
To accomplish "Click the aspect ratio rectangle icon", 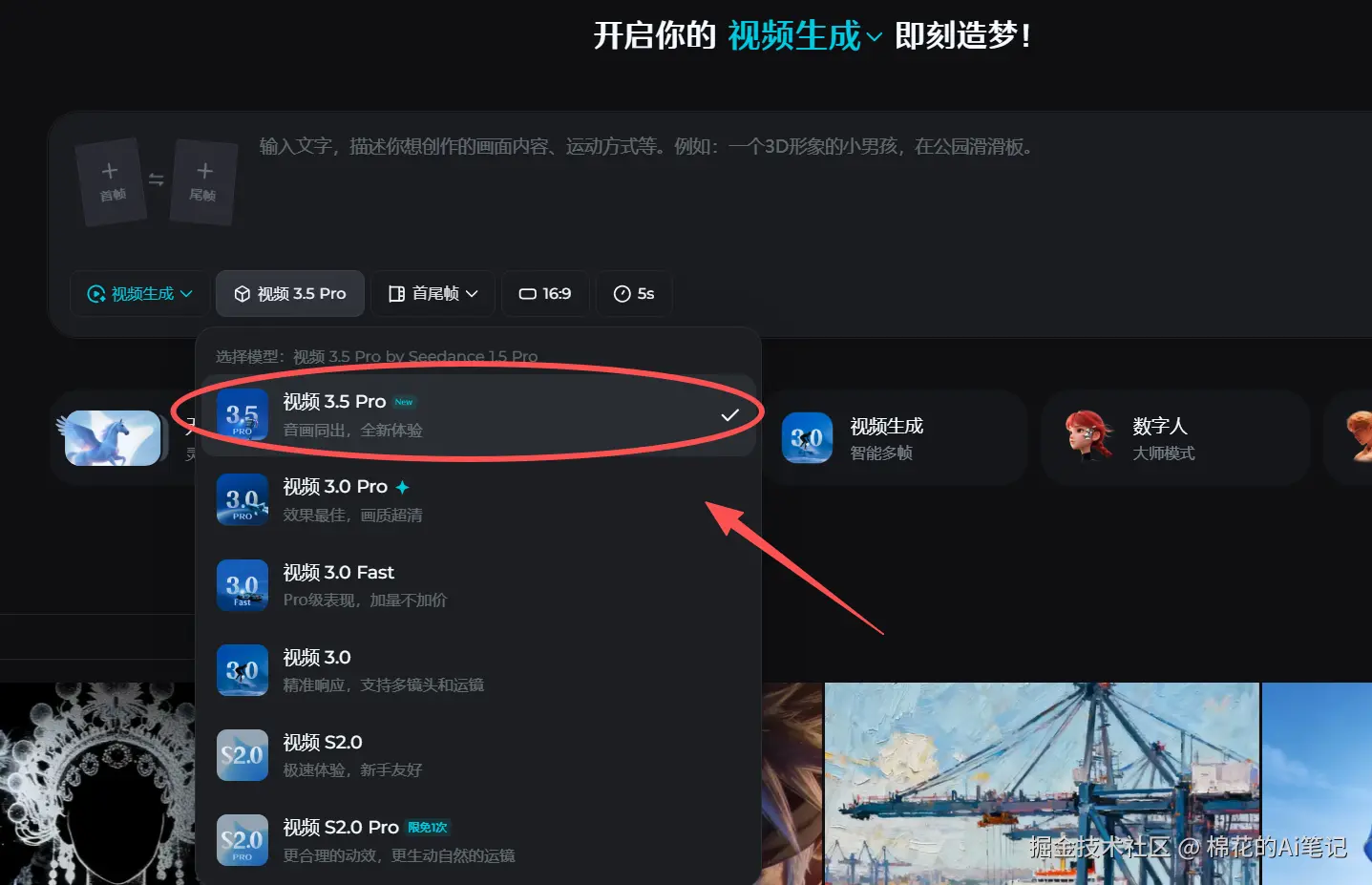I will tap(527, 294).
